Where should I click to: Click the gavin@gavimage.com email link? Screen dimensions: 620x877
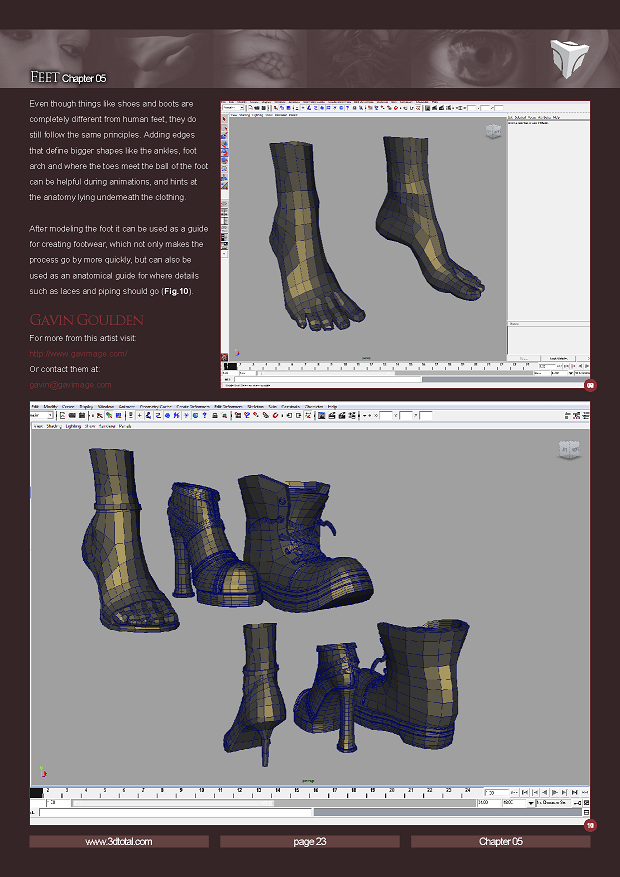(x=70, y=384)
